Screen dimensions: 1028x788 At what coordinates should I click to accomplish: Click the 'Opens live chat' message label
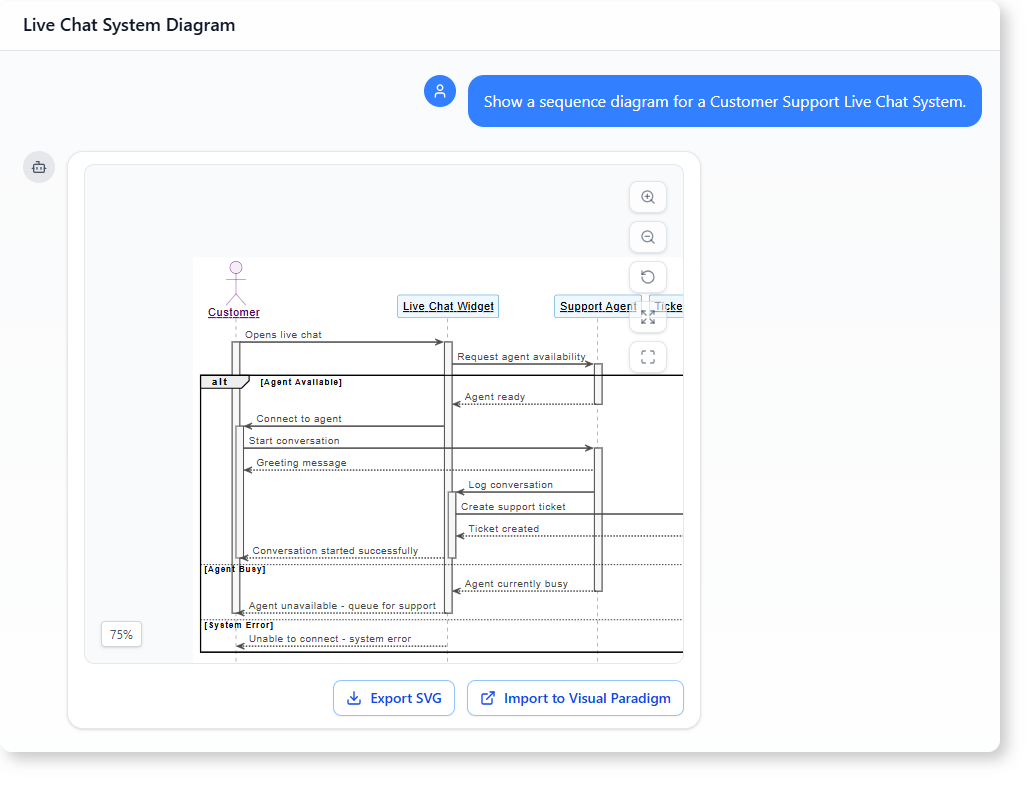tap(283, 335)
